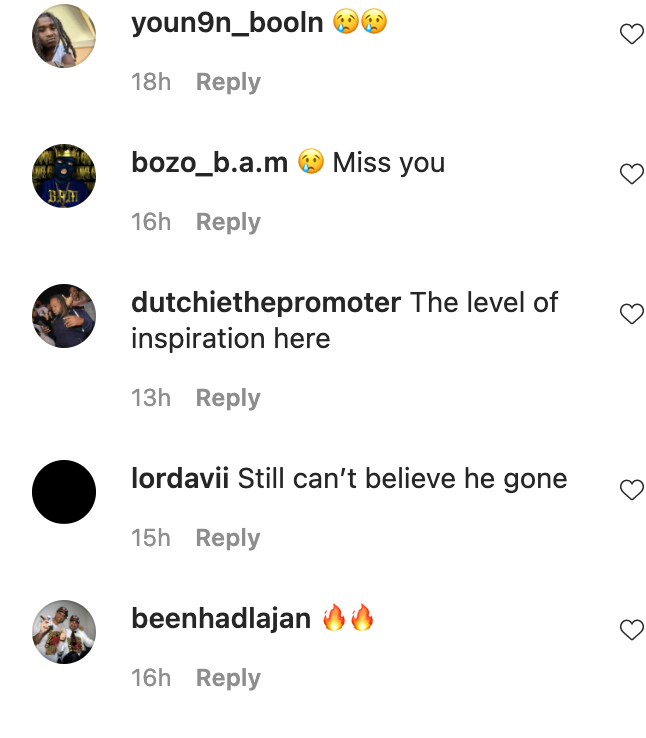Screen dimensions: 646x738
Task: Reply to lordavii's comment
Action: click(228, 538)
